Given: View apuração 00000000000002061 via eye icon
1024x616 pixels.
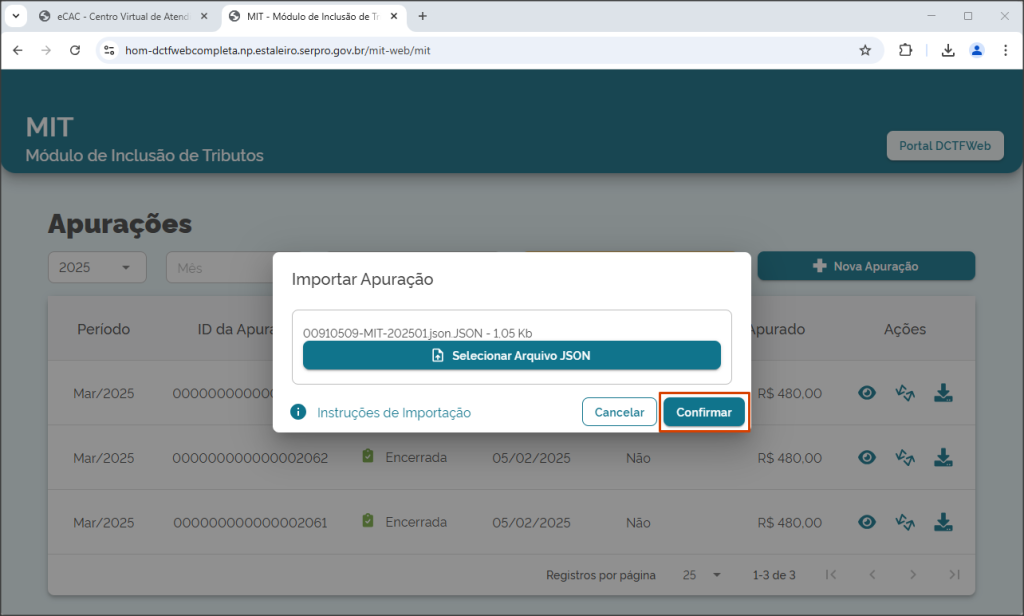Looking at the screenshot, I should (x=867, y=523).
